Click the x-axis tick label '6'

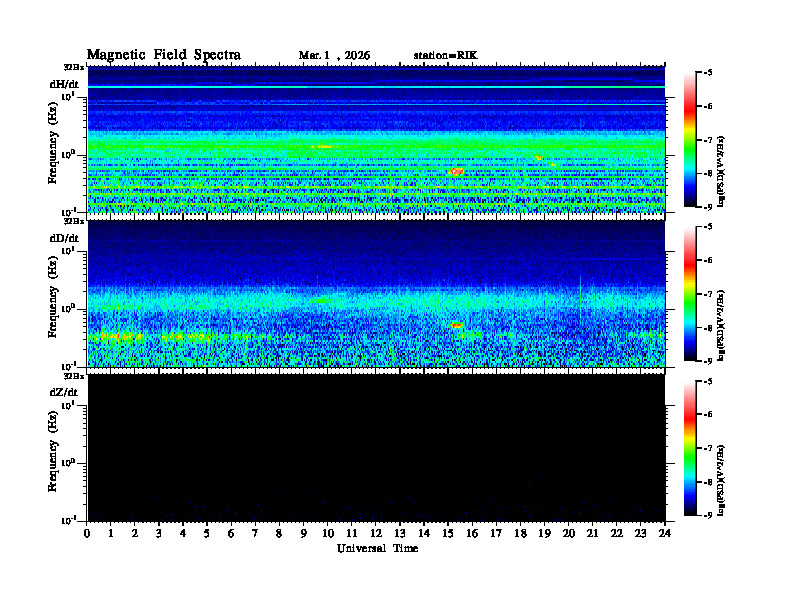pos(231,534)
